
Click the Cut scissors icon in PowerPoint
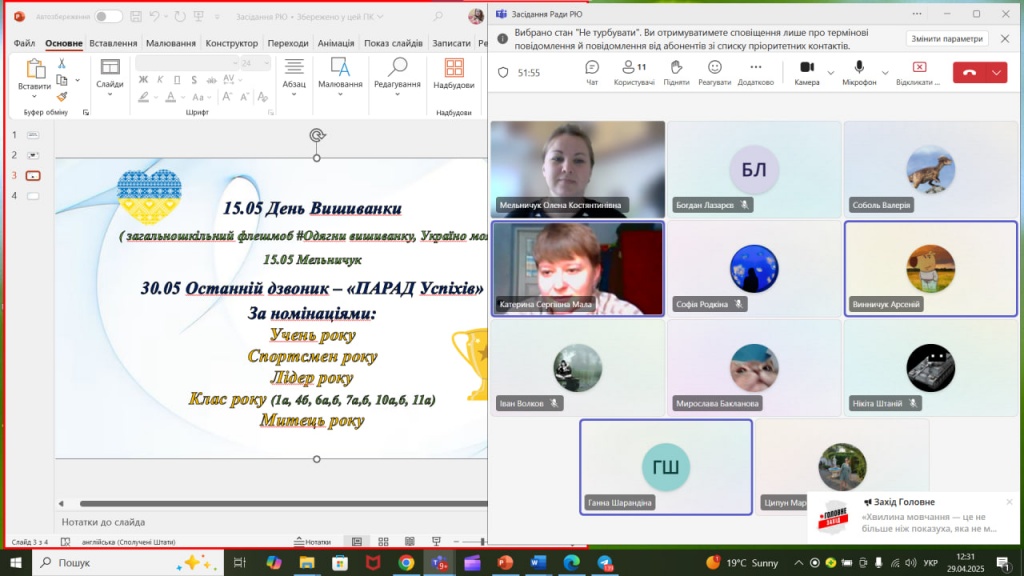[x=62, y=63]
